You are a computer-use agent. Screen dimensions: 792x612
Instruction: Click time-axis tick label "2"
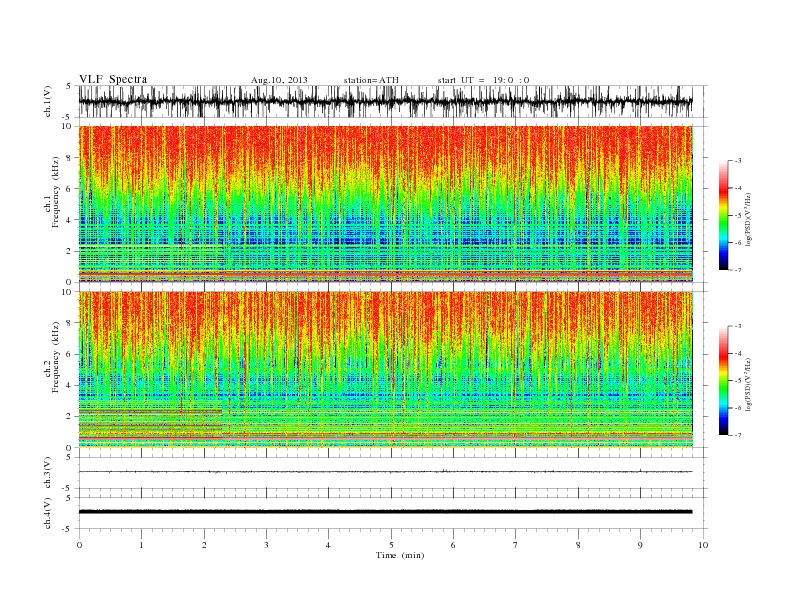(x=204, y=545)
